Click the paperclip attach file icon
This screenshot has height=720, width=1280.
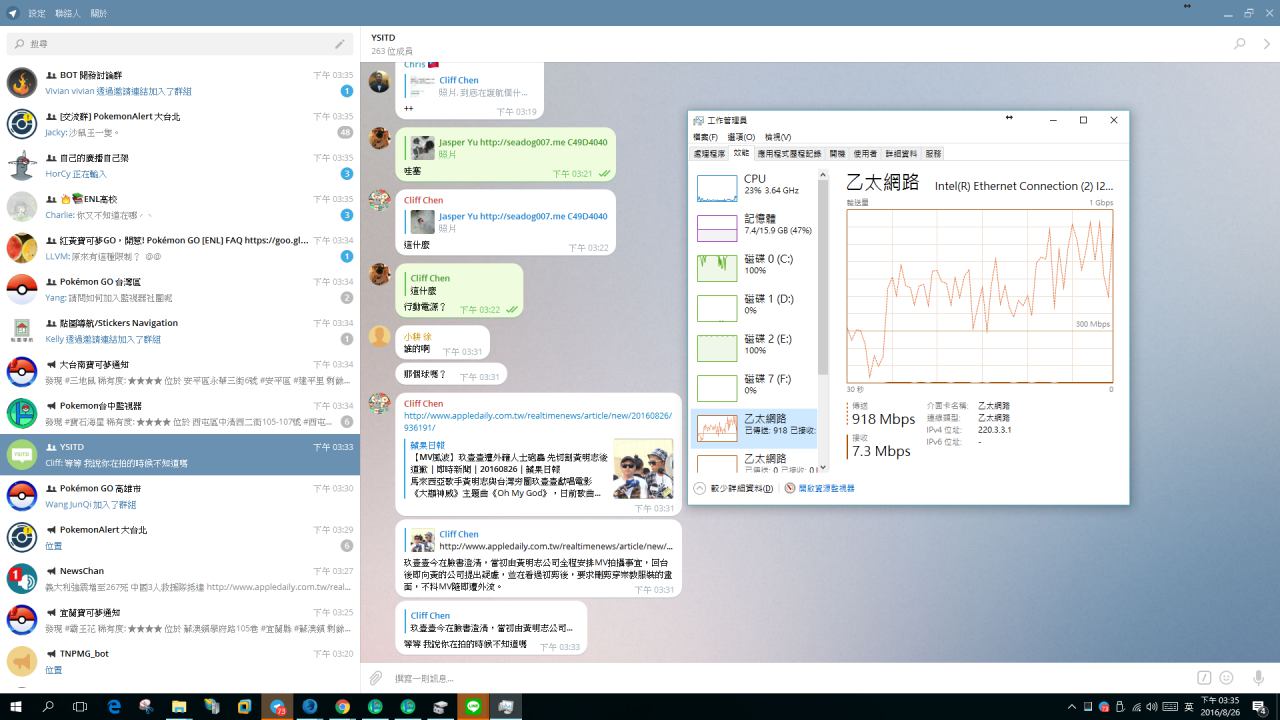pos(376,678)
